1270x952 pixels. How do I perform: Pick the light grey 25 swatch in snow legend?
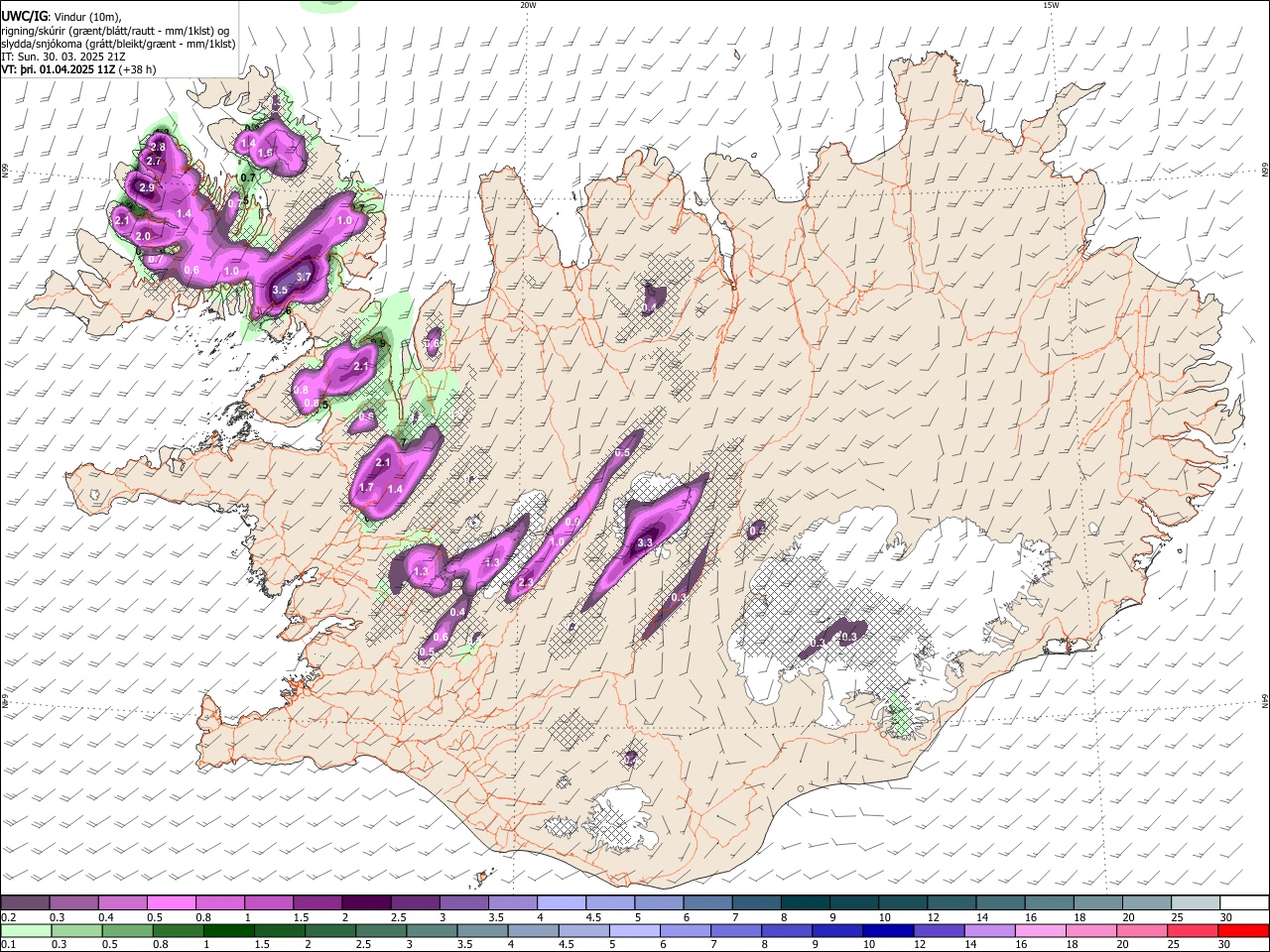pyautogui.click(x=1197, y=903)
